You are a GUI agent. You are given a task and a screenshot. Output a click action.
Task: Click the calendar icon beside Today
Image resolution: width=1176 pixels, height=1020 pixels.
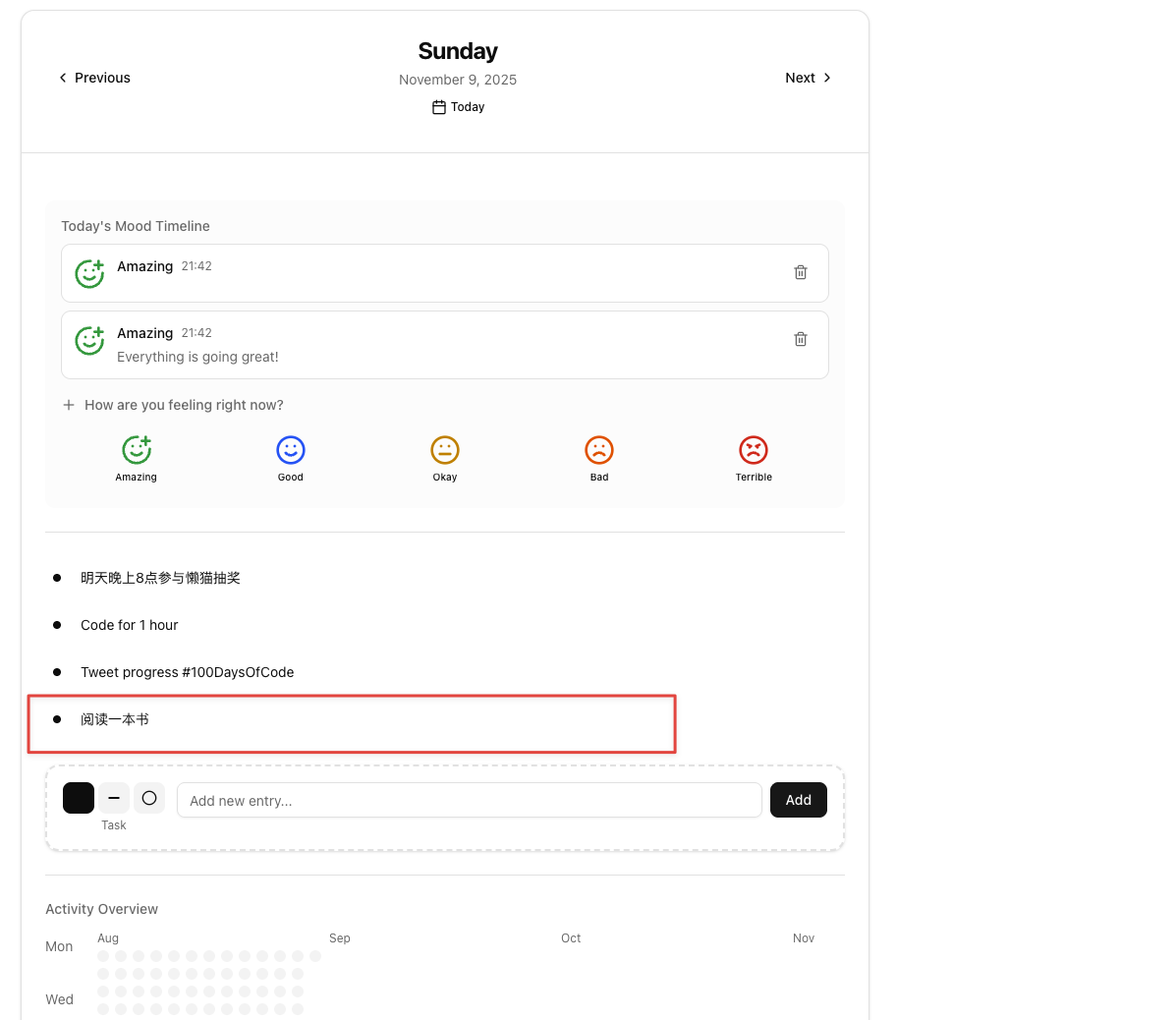tap(439, 107)
